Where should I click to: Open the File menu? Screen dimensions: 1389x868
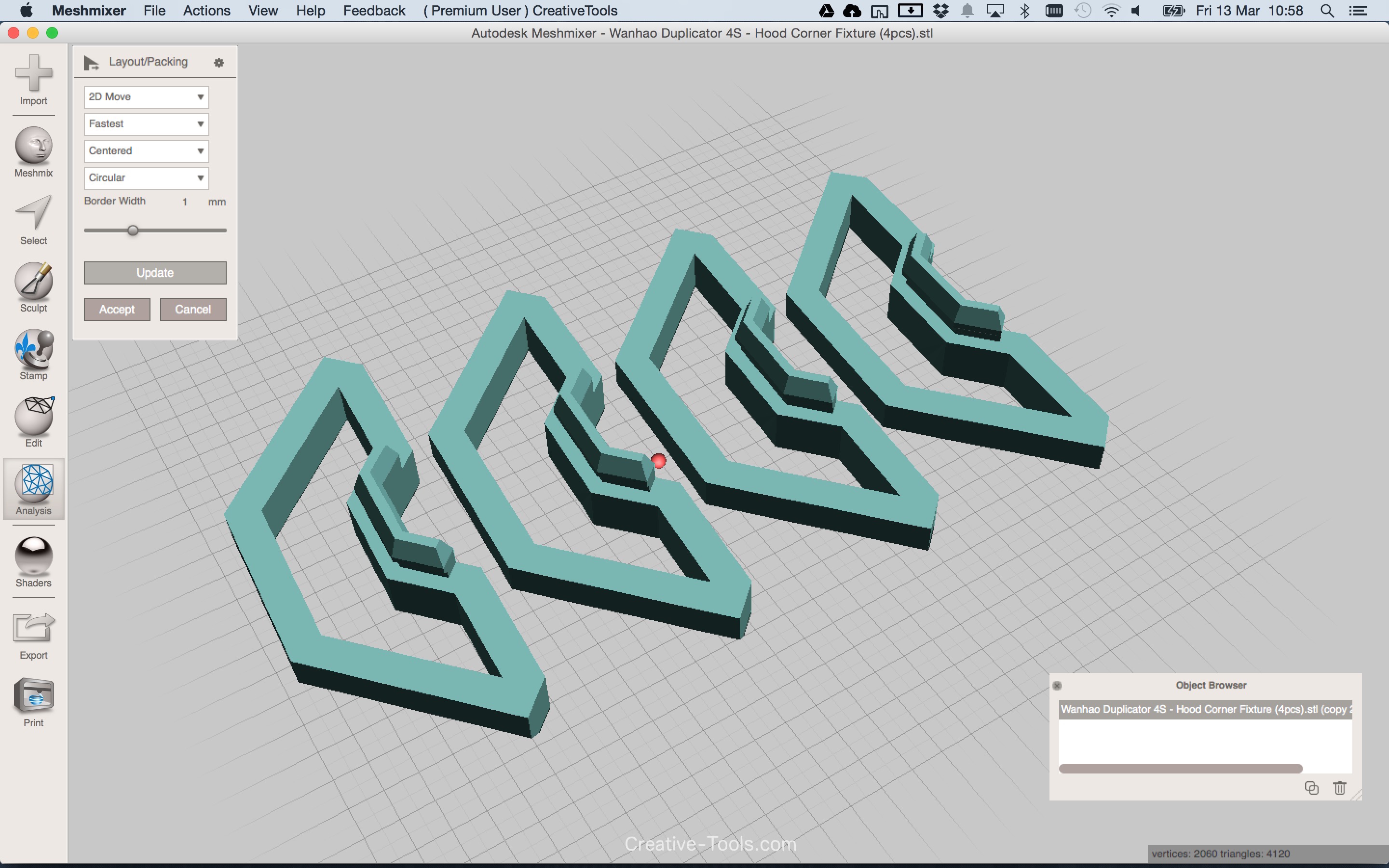[x=154, y=10]
